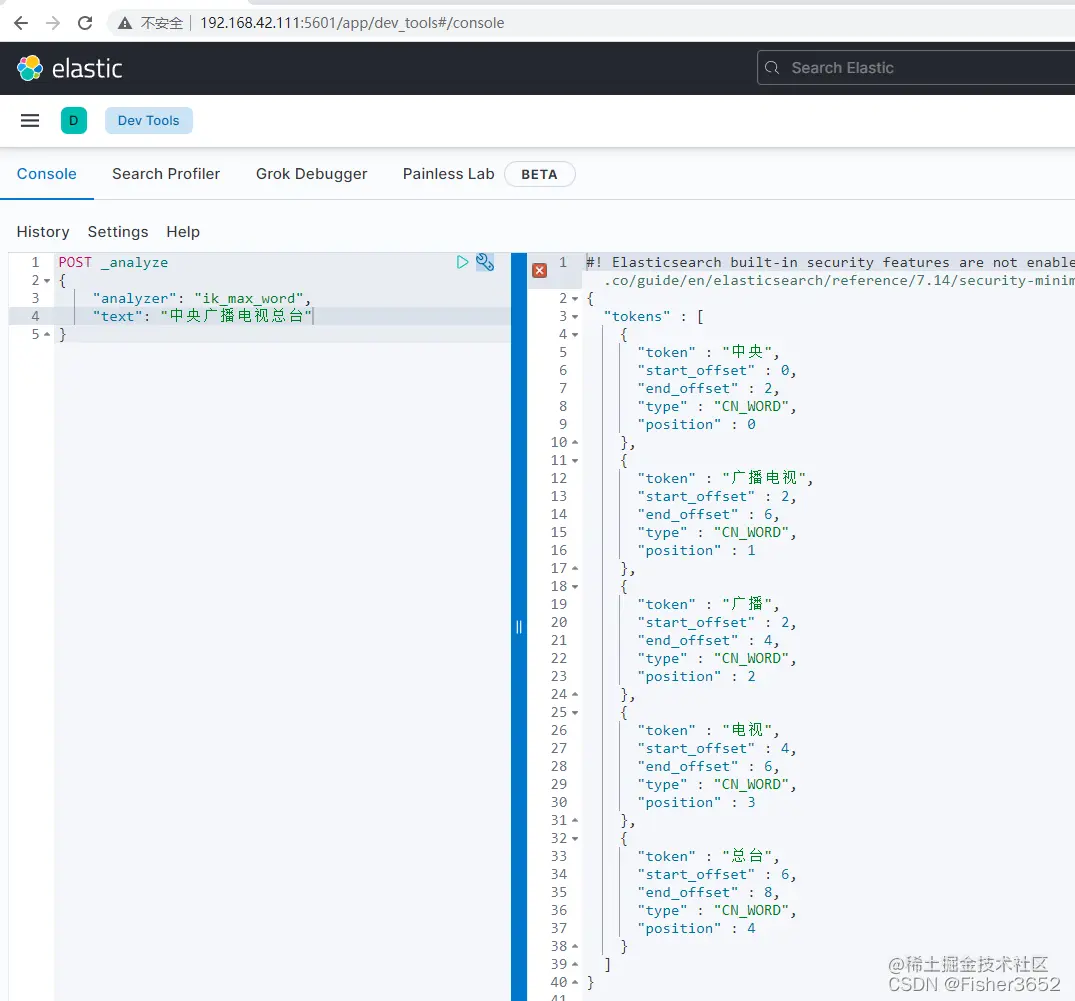Click the token "电视" on line 26
Viewport: 1075px width, 1001px height.
click(747, 730)
